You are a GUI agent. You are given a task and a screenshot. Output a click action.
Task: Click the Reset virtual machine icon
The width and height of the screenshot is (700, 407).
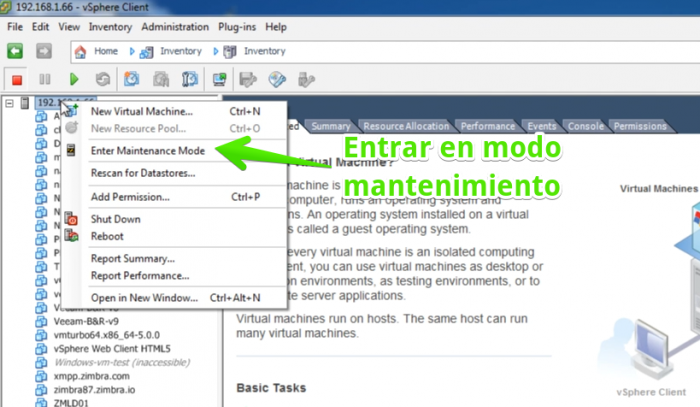(103, 79)
